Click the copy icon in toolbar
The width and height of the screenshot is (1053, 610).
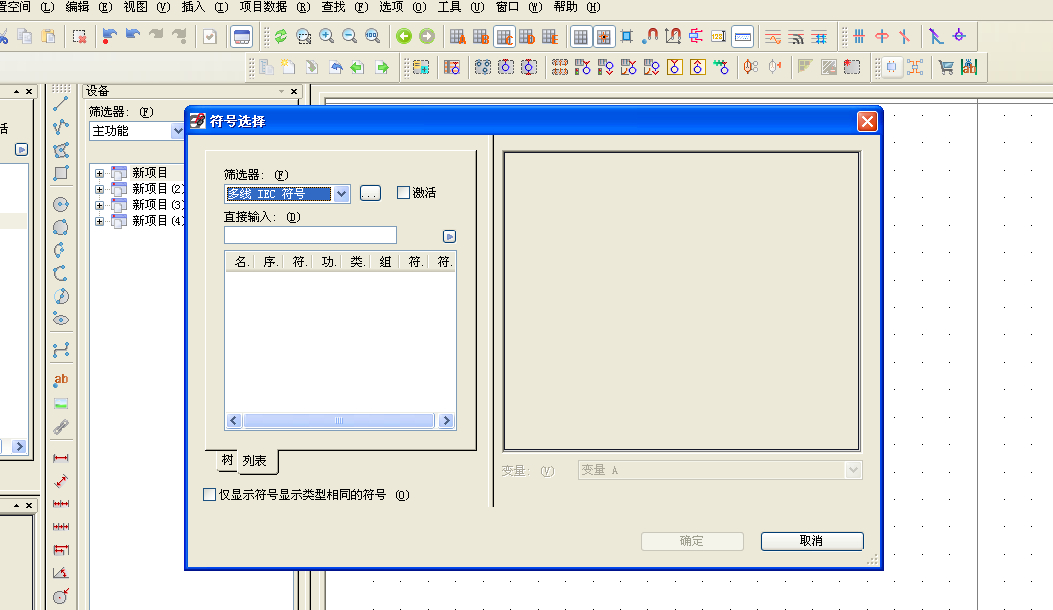25,36
